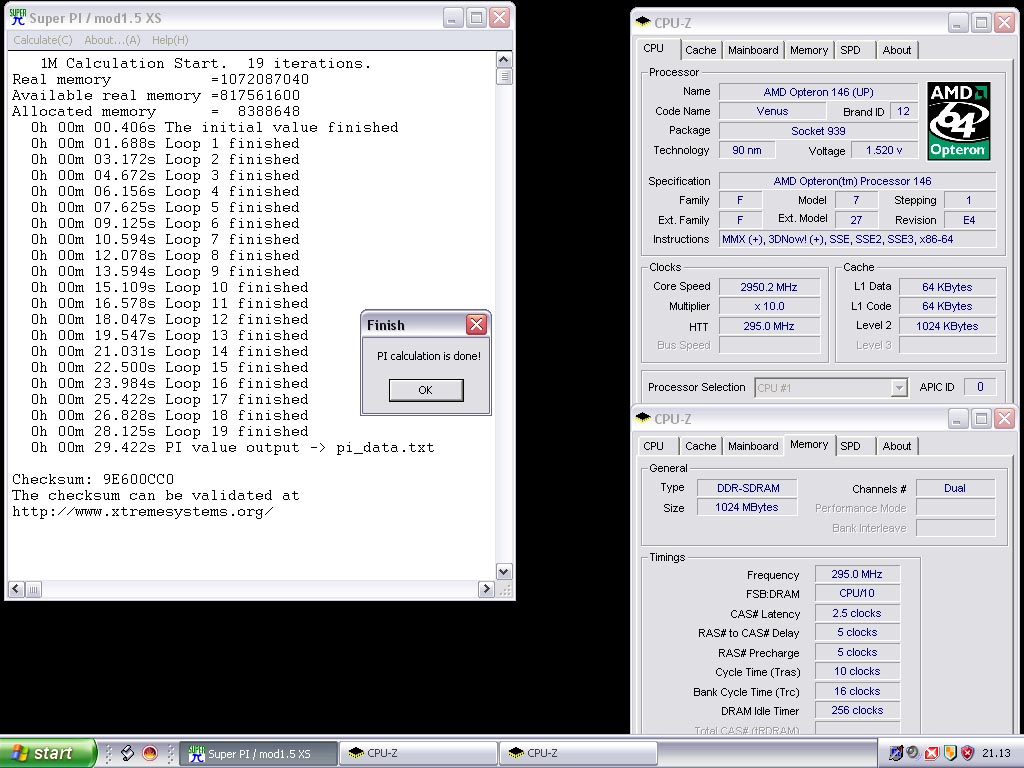
Task: Open Memory tab in upper CPU-Z
Action: pyautogui.click(x=808, y=50)
